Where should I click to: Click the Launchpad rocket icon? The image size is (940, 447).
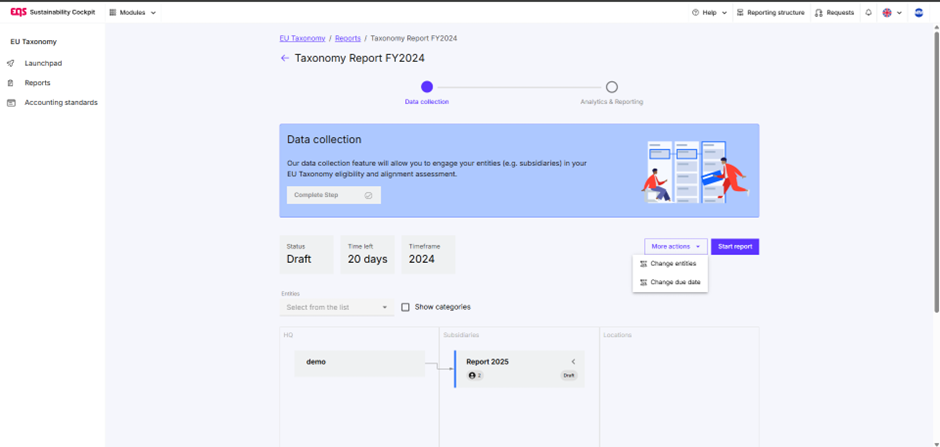coord(10,63)
